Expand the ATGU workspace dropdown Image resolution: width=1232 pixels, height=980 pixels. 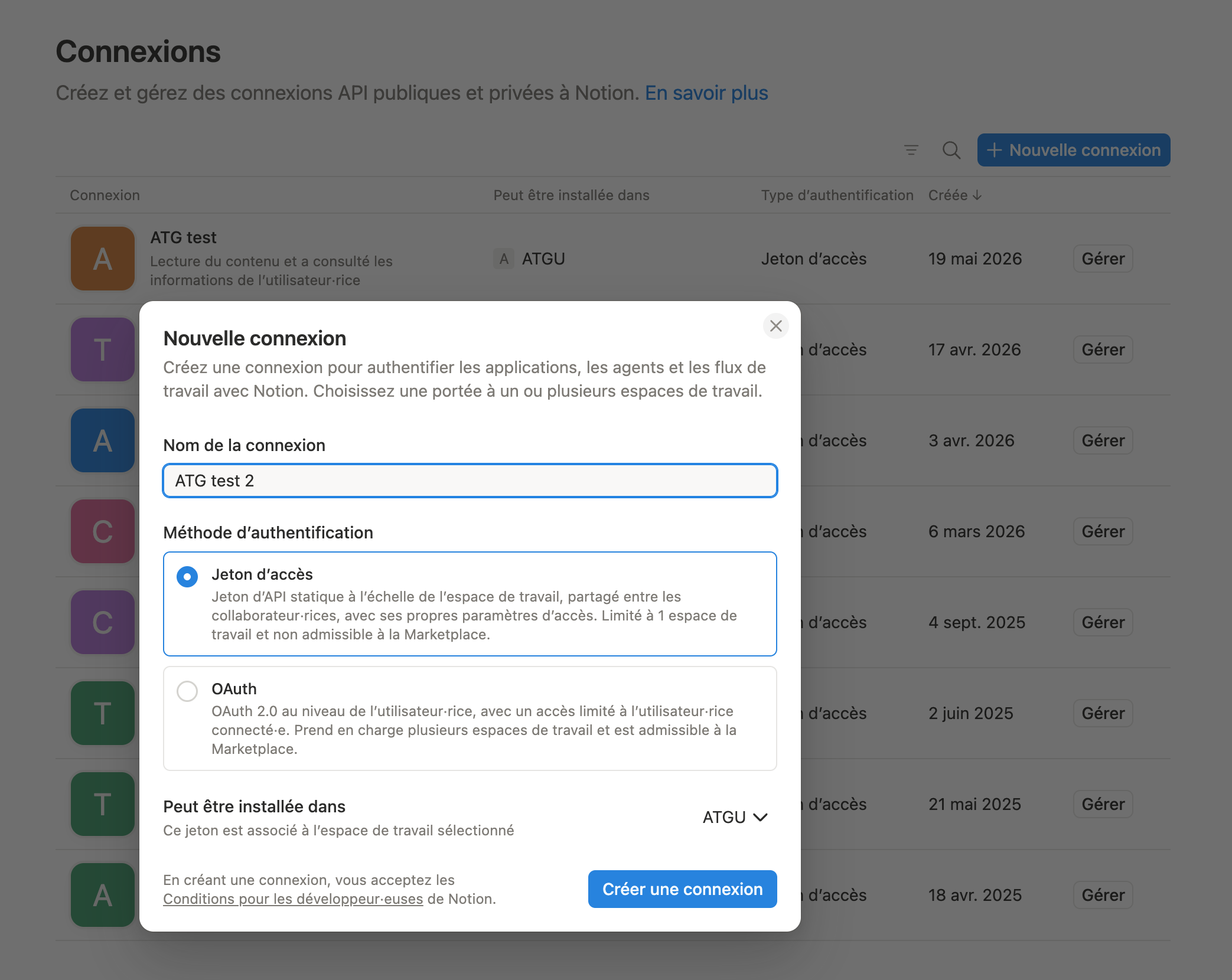coord(735,817)
